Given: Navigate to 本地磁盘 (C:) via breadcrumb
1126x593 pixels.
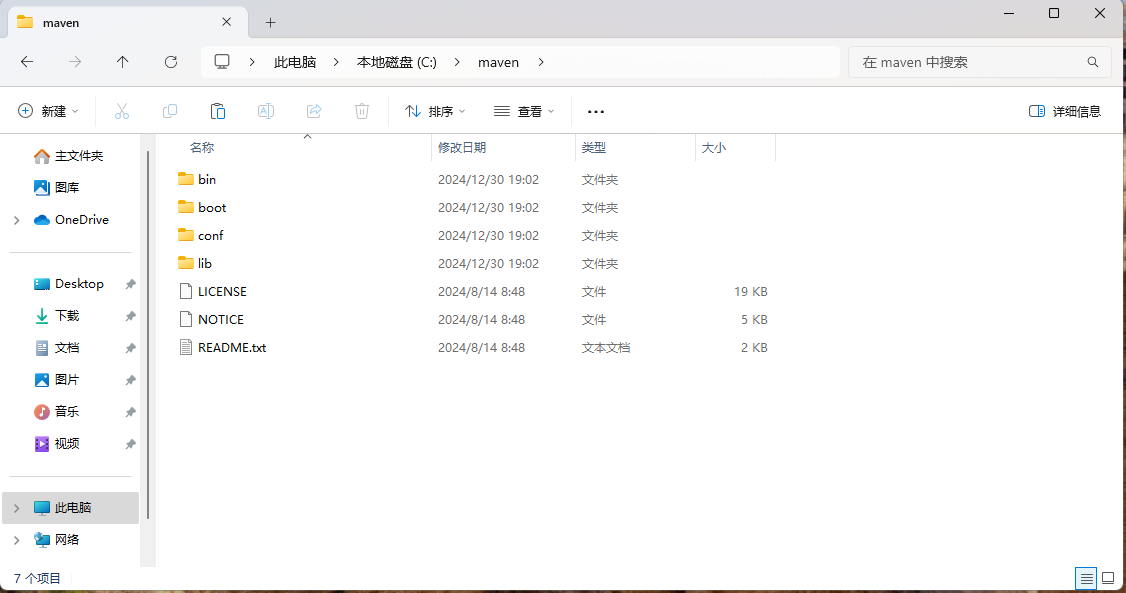Looking at the screenshot, I should pyautogui.click(x=396, y=62).
